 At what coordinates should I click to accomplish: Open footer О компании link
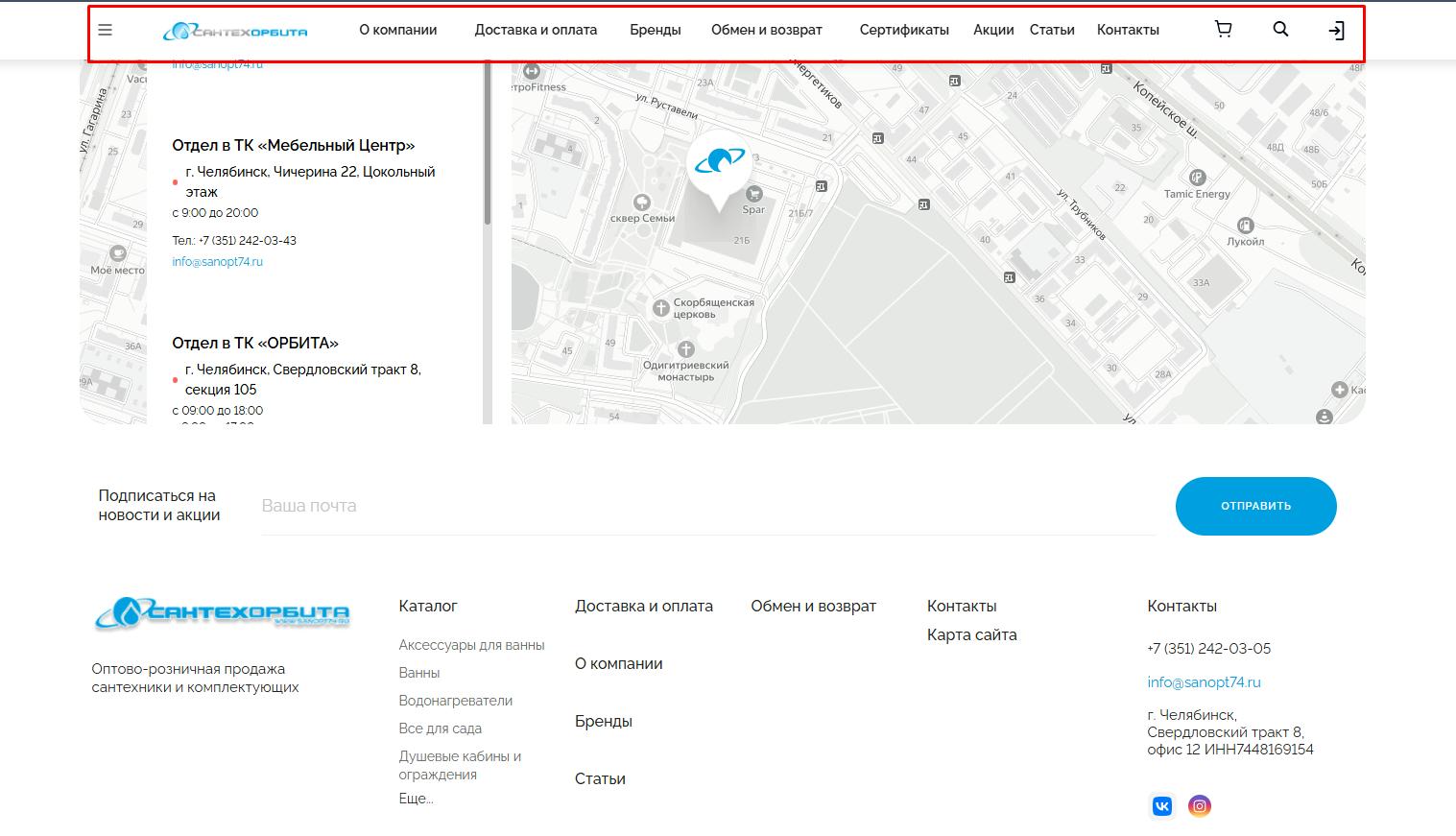[x=619, y=664]
